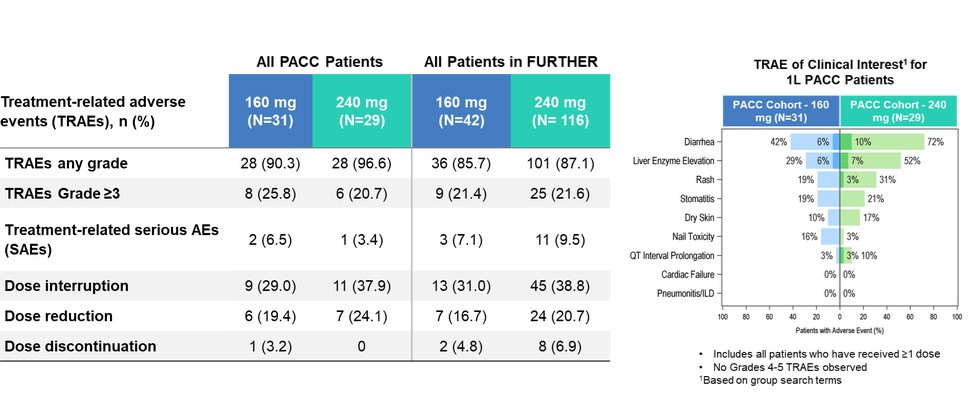Click the 'No Grades 4-5 TRAEs observed' note
The width and height of the screenshot is (971, 403).
click(x=790, y=368)
